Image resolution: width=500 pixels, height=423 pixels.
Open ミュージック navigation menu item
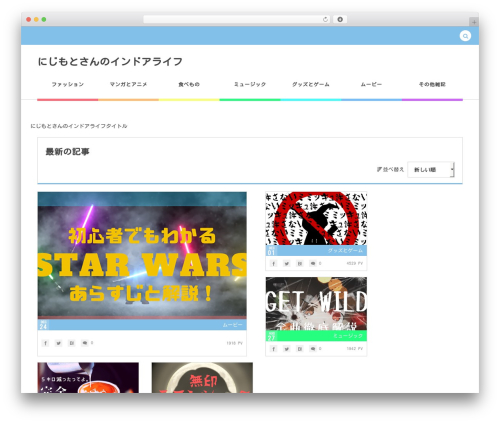pos(250,84)
